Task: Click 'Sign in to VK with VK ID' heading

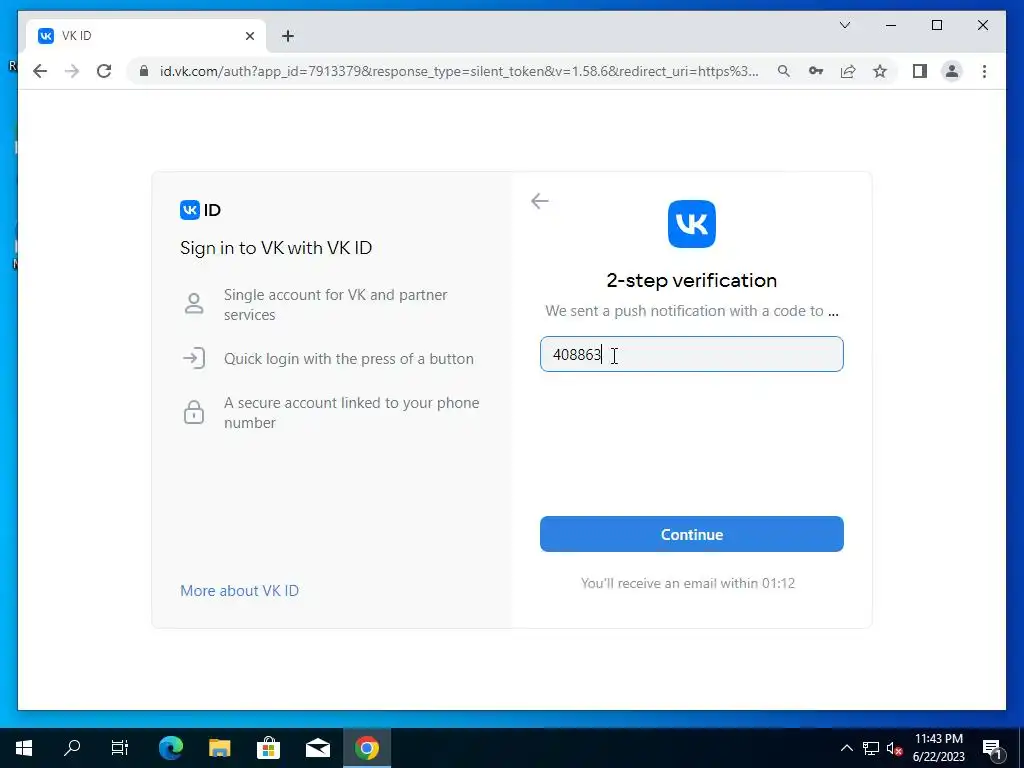Action: tap(276, 248)
